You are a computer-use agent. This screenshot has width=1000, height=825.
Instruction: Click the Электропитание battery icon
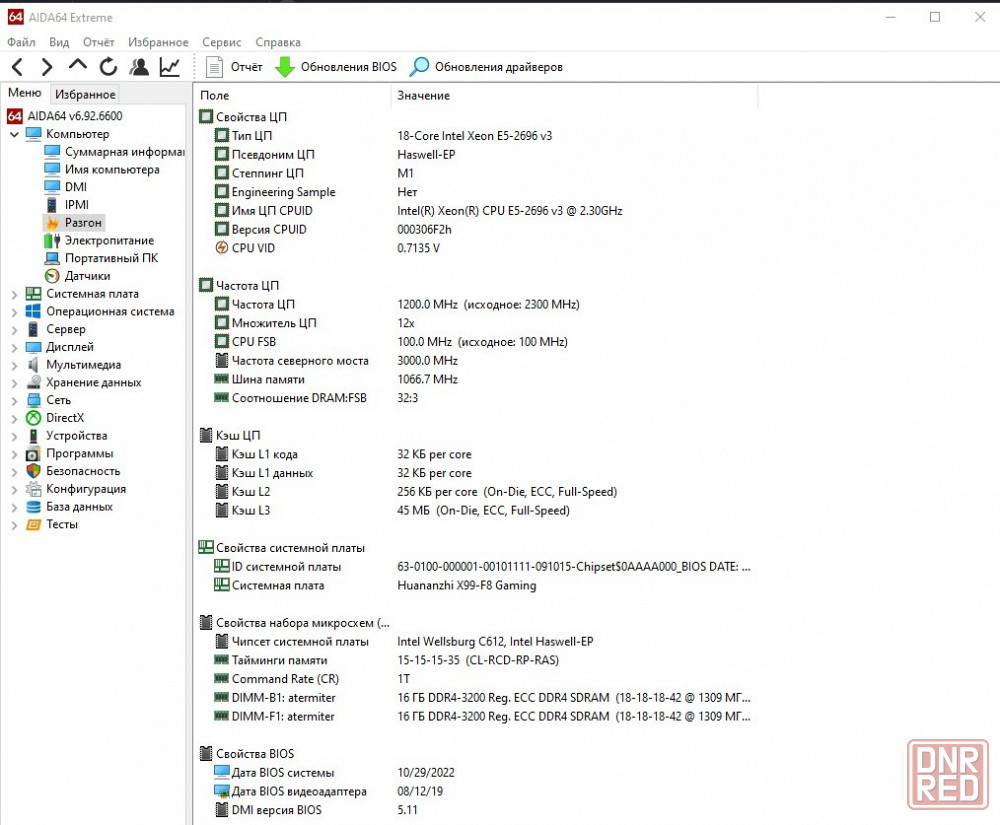click(52, 240)
